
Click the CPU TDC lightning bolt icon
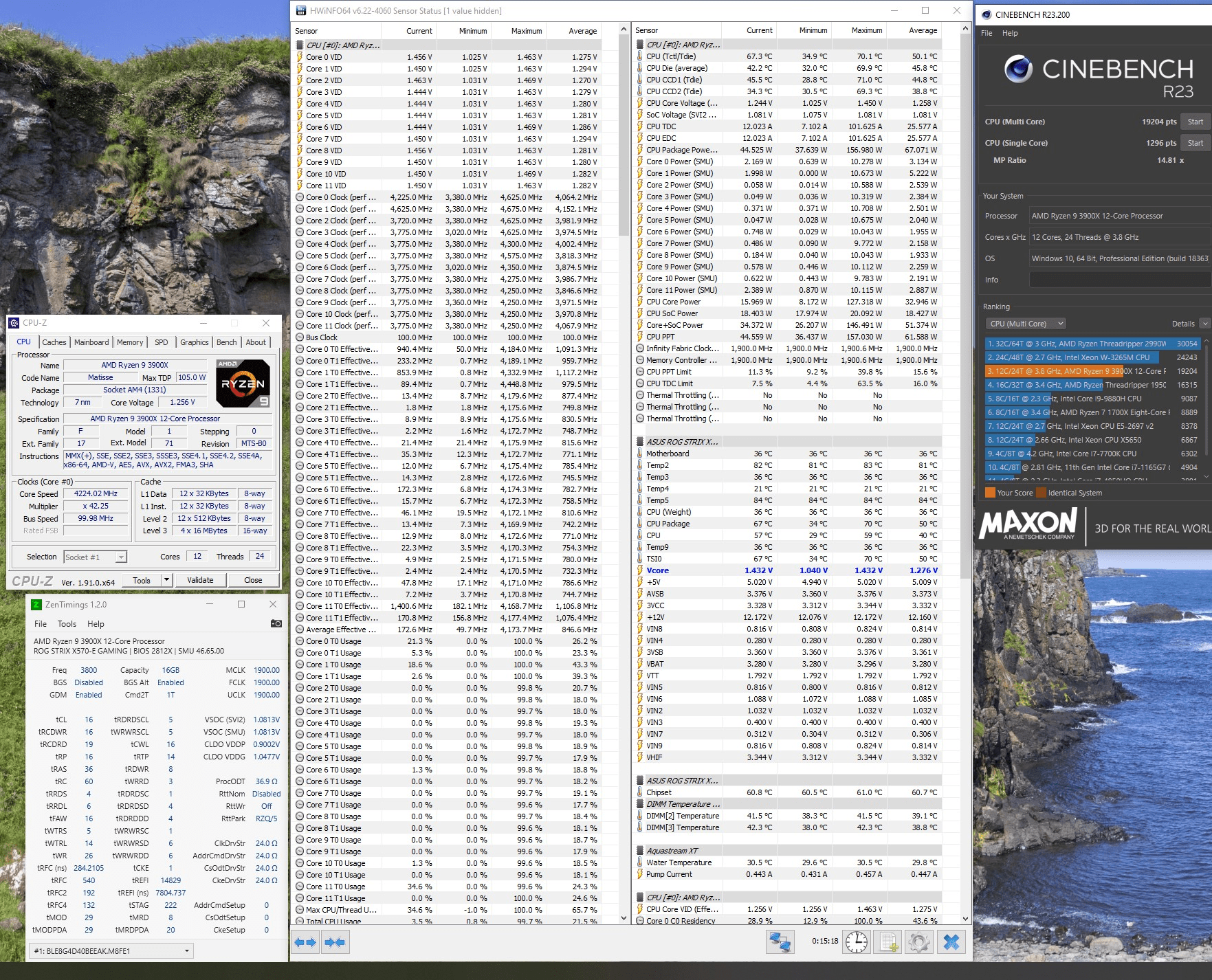(x=639, y=126)
